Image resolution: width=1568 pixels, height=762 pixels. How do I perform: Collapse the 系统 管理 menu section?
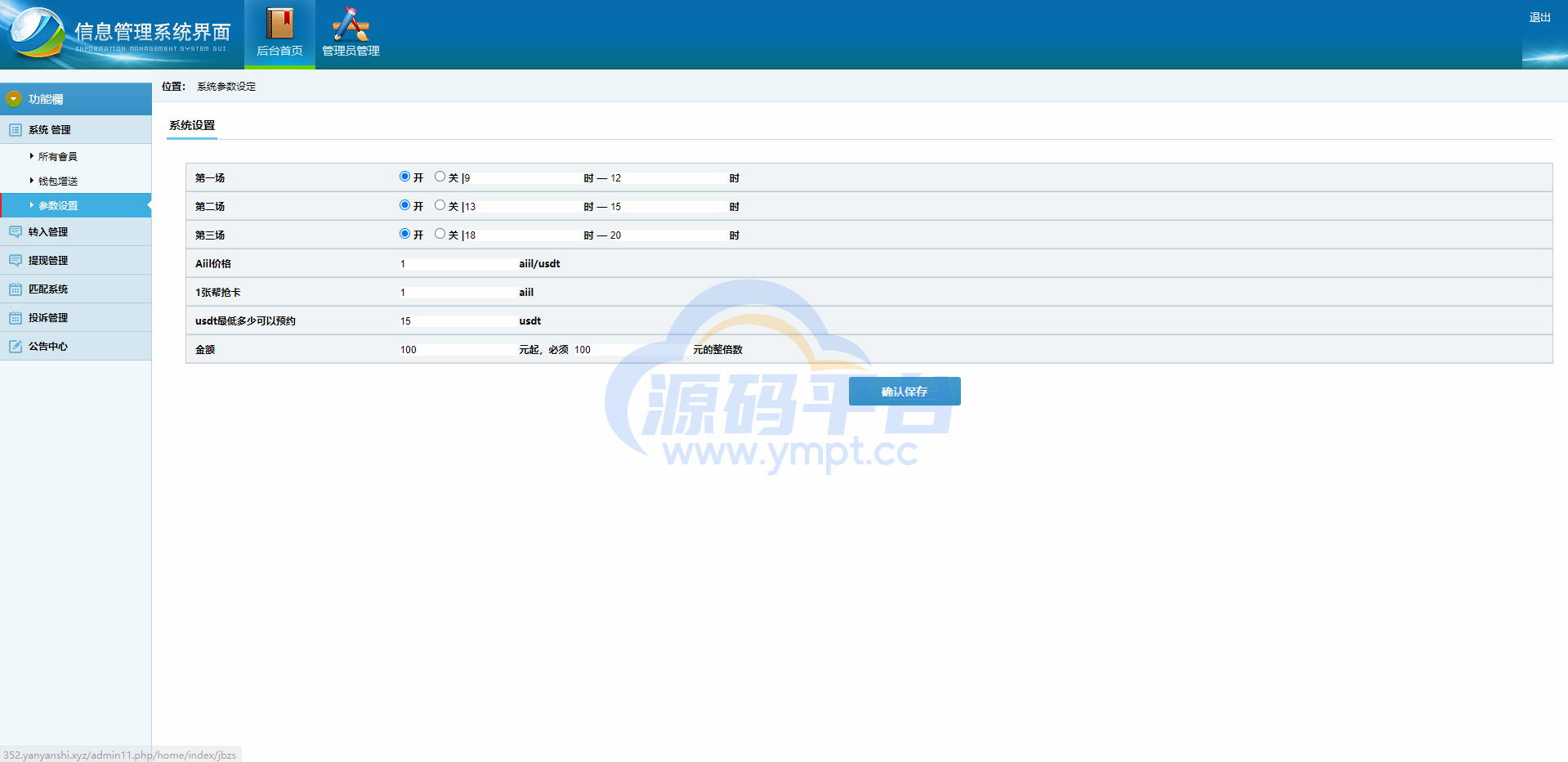(x=76, y=130)
